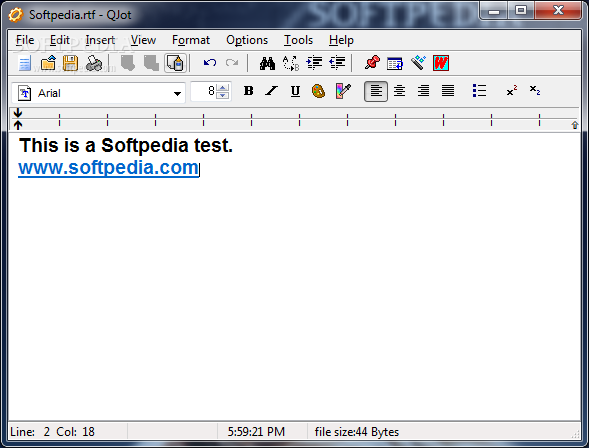The height and width of the screenshot is (448, 589).
Task: Click the right margin marker on ruler
Action: tap(575, 125)
